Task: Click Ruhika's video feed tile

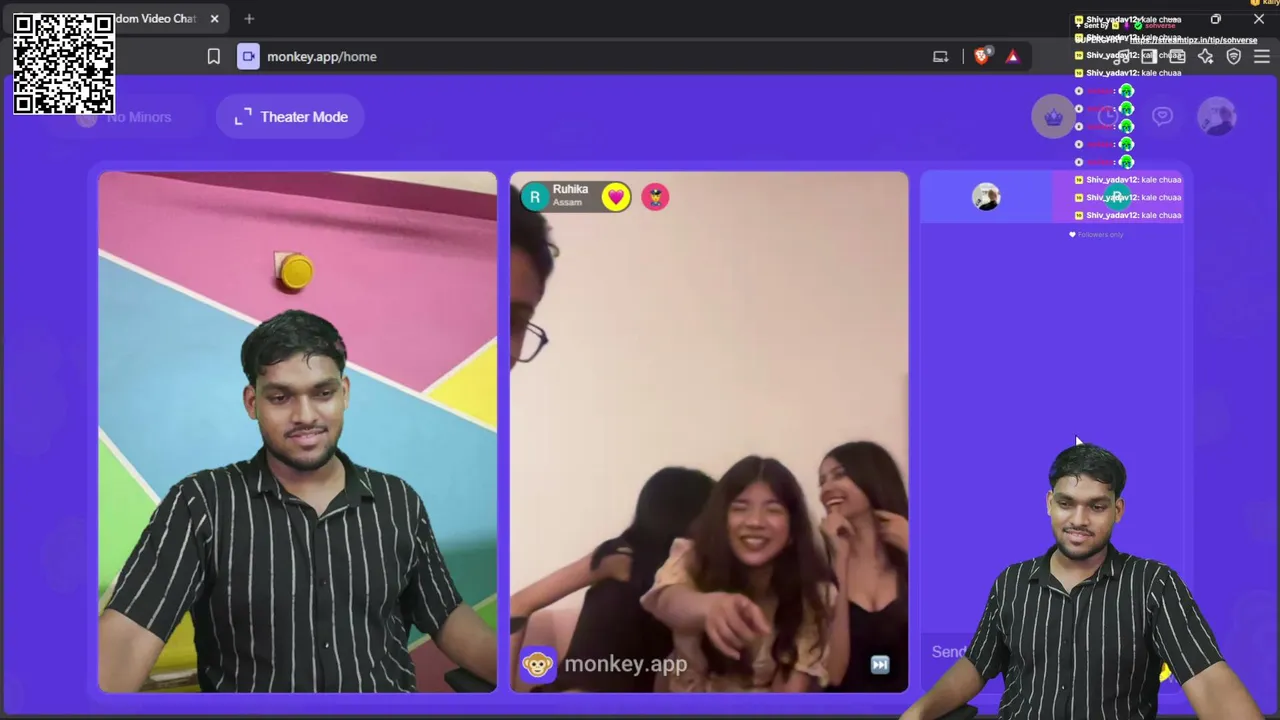Action: click(709, 432)
